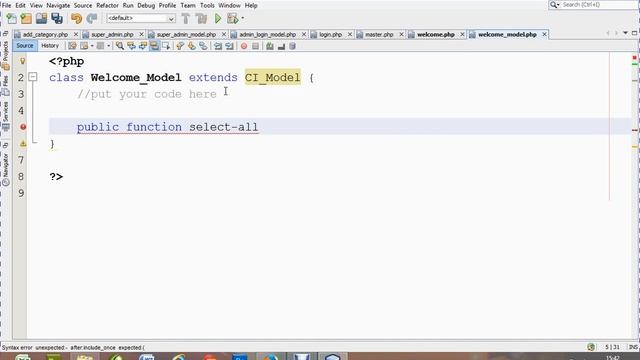Close the add_category.php tab
The image size is (640, 360).
[x=76, y=35]
